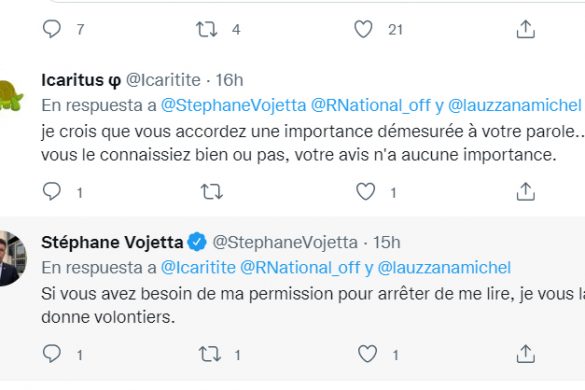Reply to the top tweet with 7 comments
Image resolution: width=585 pixels, height=390 pixels.
(x=51, y=29)
